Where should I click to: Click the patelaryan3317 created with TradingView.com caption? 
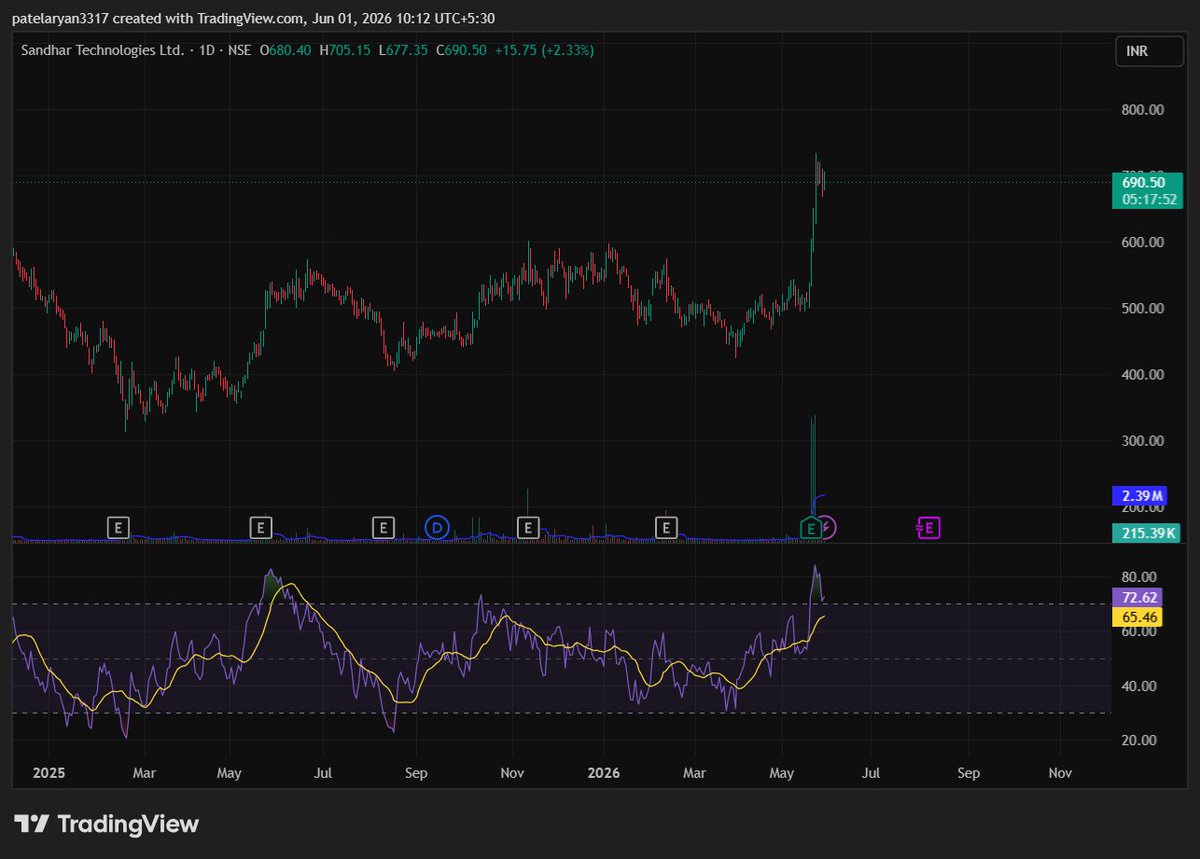tap(254, 18)
